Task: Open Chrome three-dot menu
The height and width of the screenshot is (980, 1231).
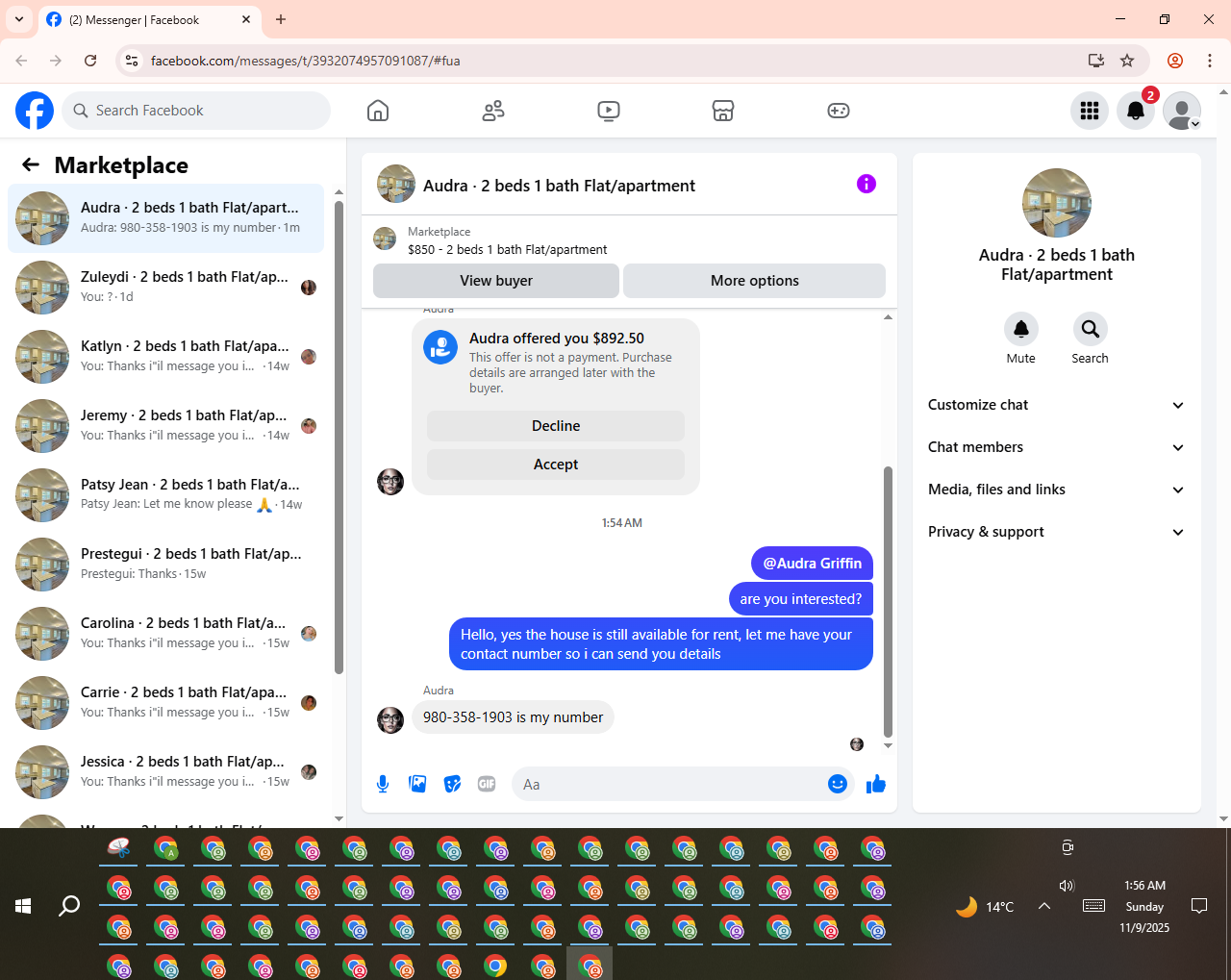Action: pos(1210,61)
